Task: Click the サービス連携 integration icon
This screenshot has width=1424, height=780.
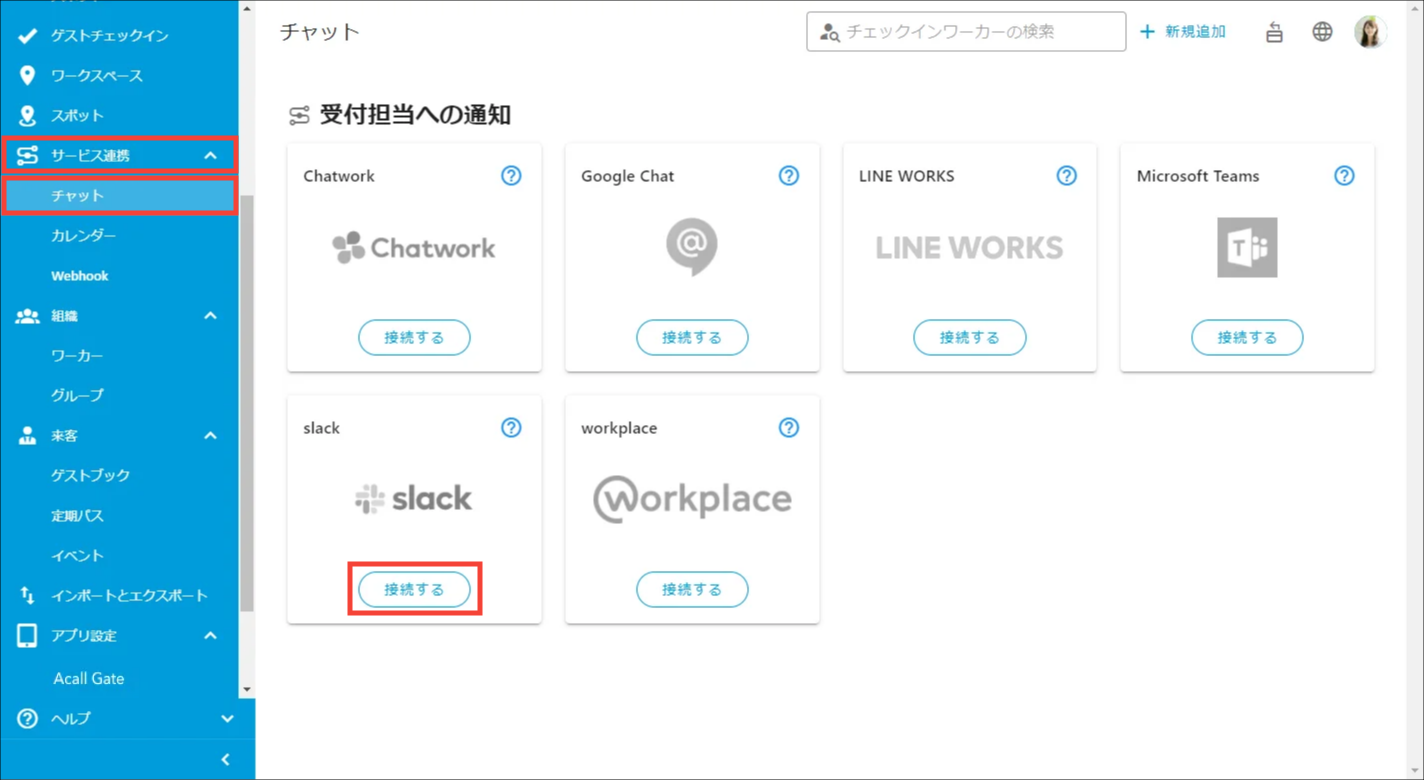Action: click(27, 156)
